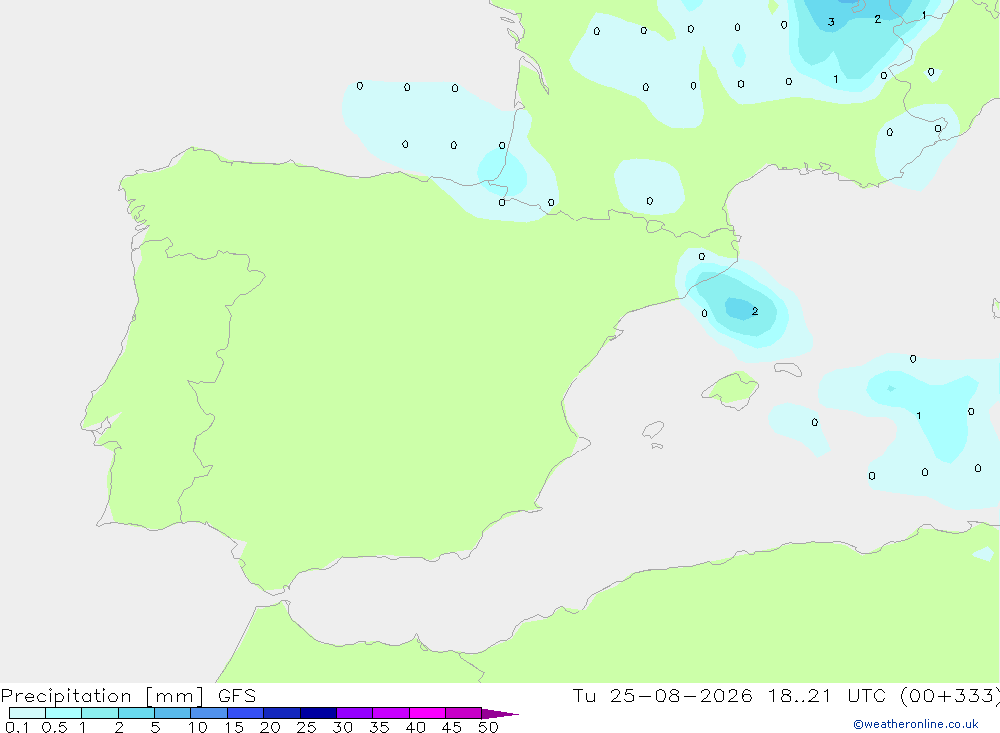Click the '0.1' legend scale label
Screen dimensions: 1000x733
tap(17, 727)
